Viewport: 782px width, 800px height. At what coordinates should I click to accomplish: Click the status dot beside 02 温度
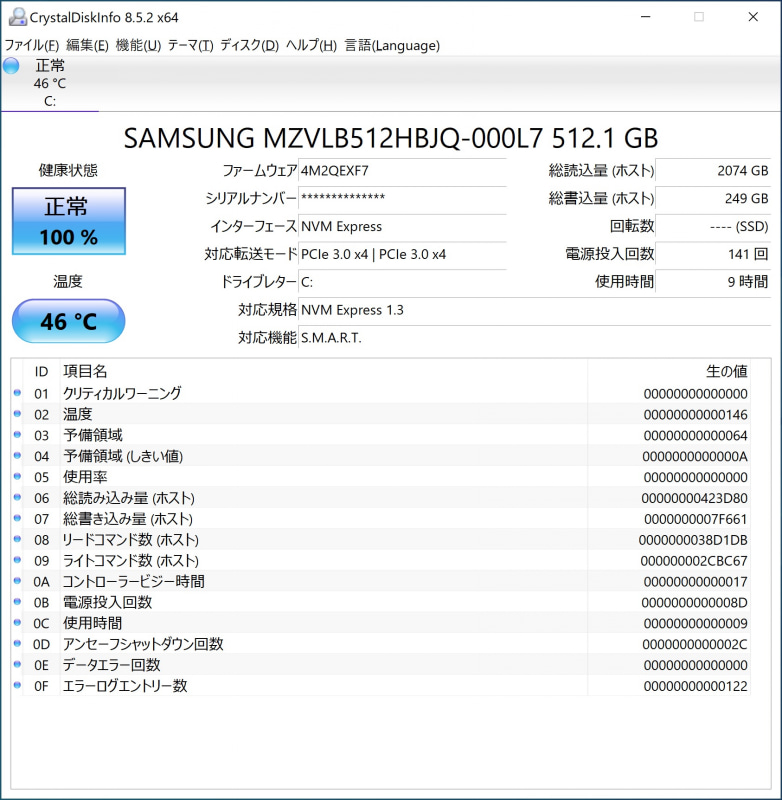pos(17,414)
